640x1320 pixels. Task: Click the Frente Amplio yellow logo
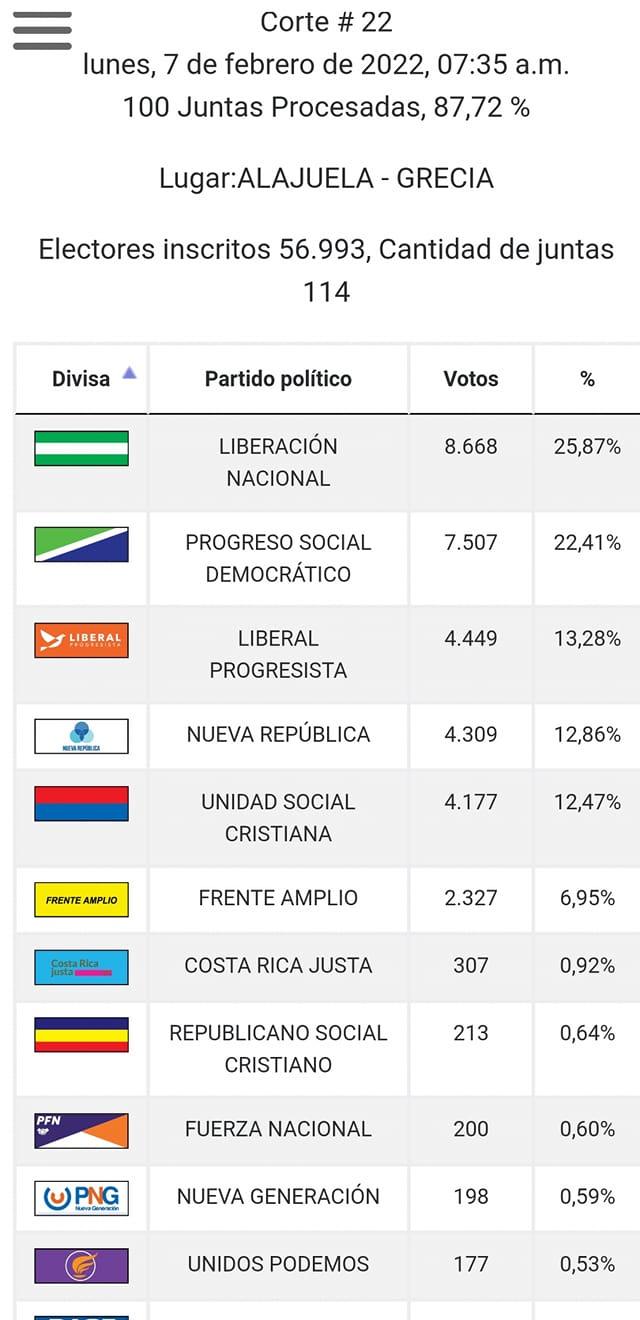tap(81, 899)
